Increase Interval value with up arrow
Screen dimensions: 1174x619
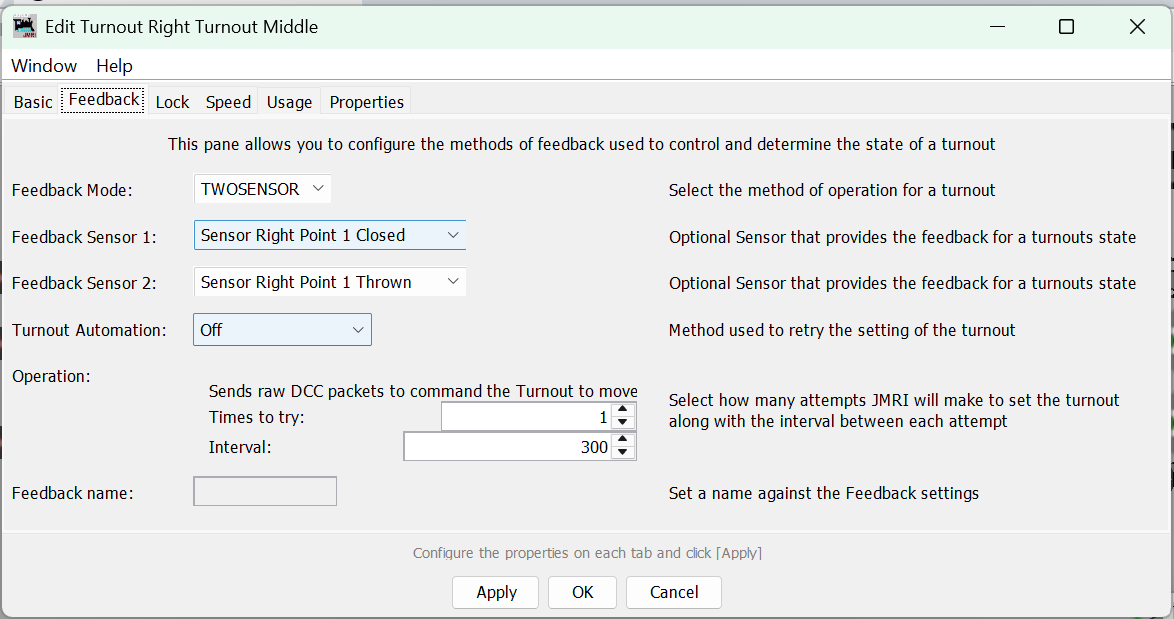click(623, 439)
